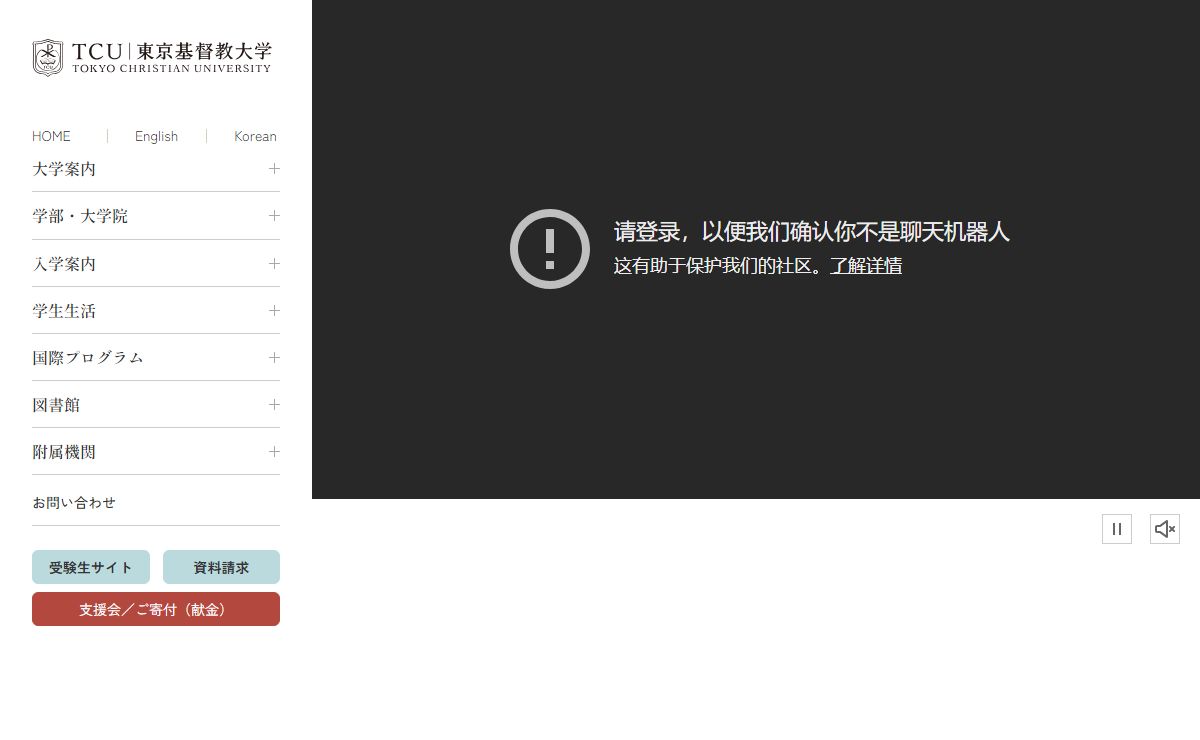Switch to the English site
The image size is (1200, 740).
(x=156, y=136)
